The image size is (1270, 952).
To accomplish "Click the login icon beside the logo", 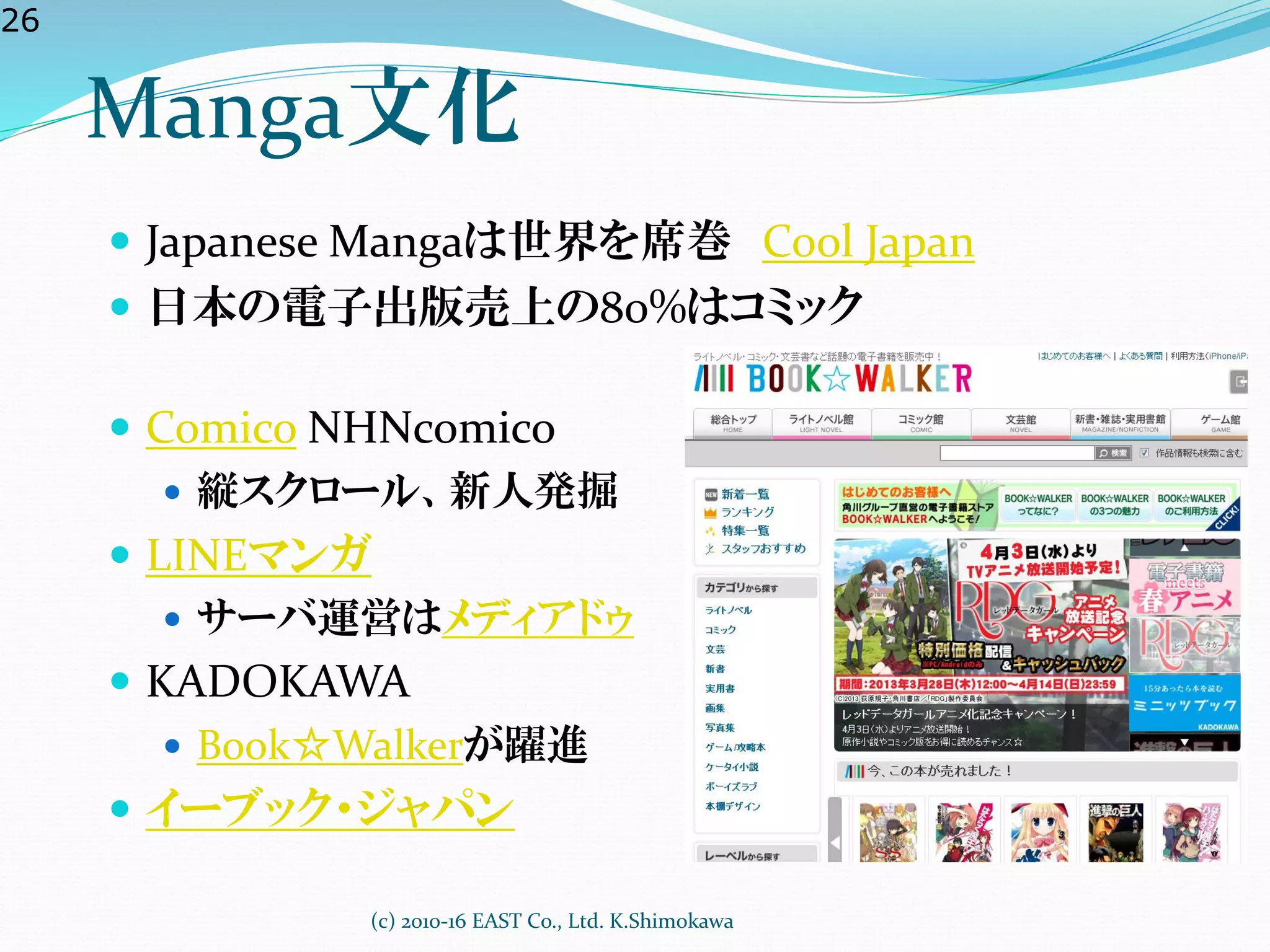I will 1239,382.
